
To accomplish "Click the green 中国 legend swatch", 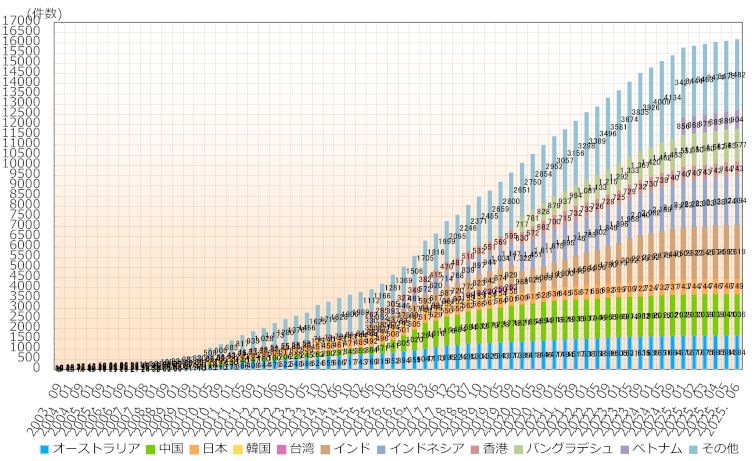I will coord(151,449).
